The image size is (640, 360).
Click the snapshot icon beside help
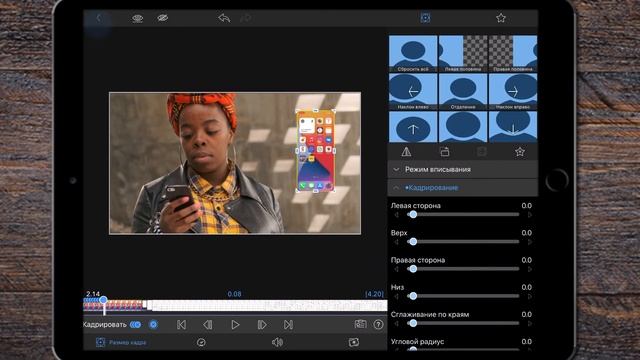tap(360, 324)
